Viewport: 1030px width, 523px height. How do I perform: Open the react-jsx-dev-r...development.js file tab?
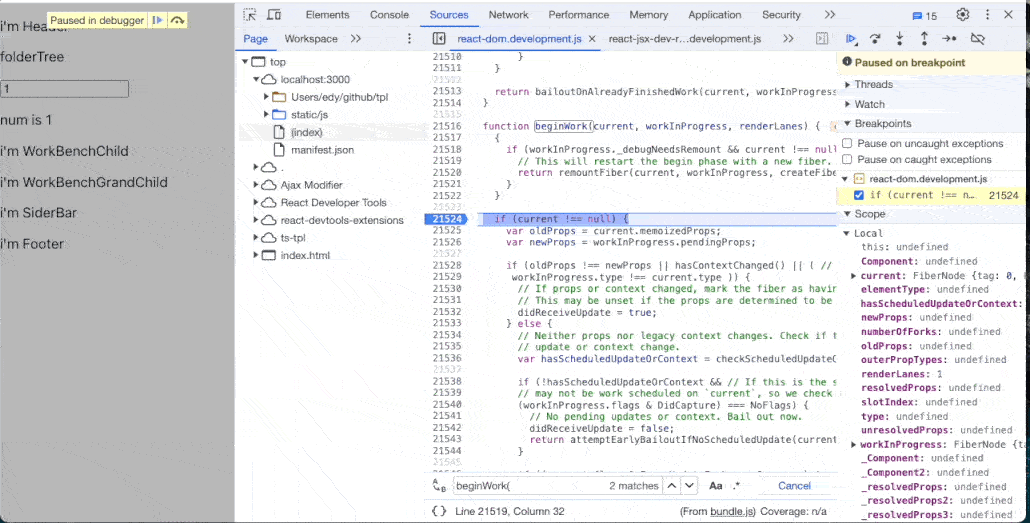click(x=684, y=39)
